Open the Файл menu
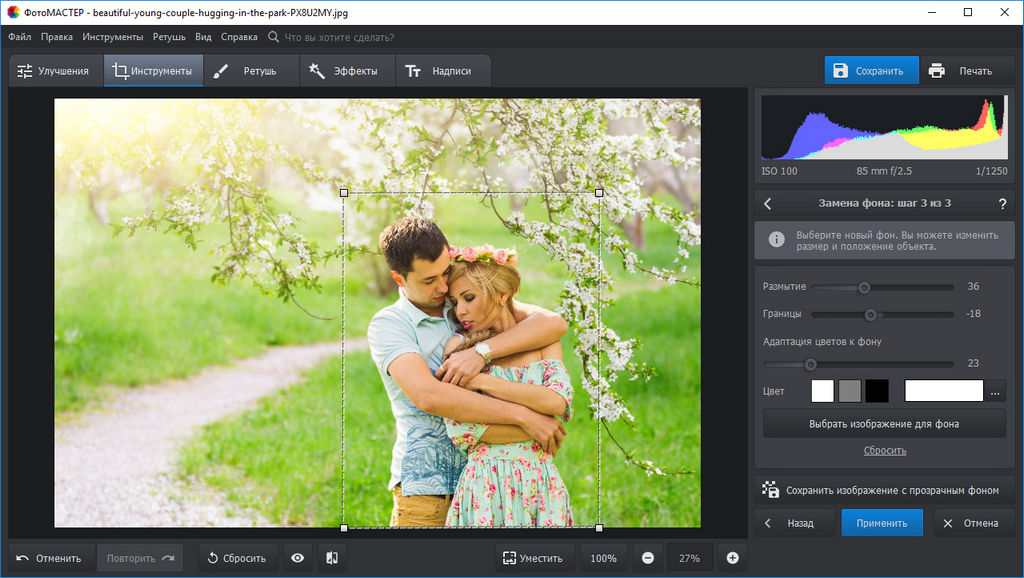Screen dimensions: 1024x578 tap(19, 37)
